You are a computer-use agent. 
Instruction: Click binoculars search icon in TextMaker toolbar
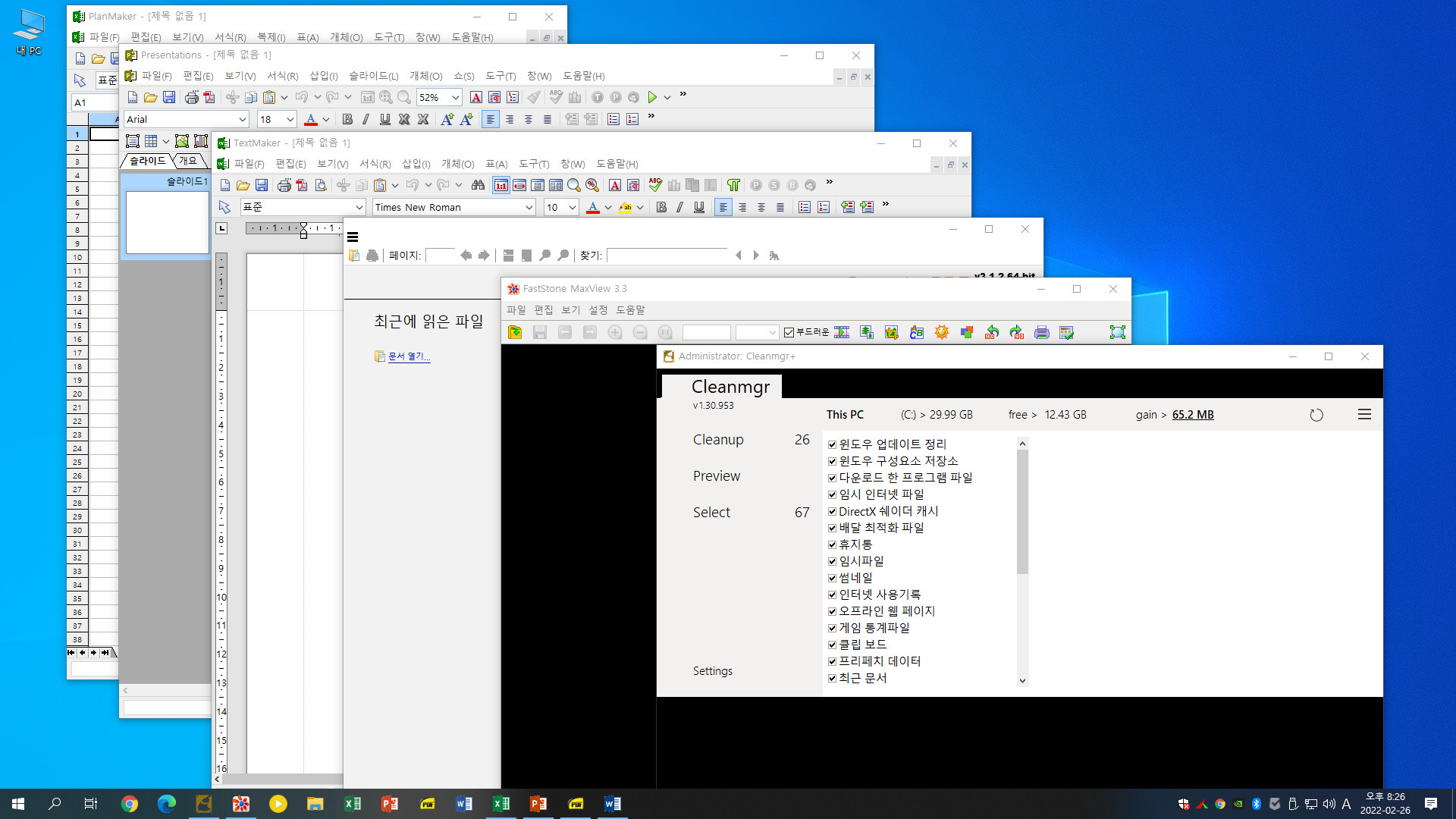pyautogui.click(x=478, y=185)
